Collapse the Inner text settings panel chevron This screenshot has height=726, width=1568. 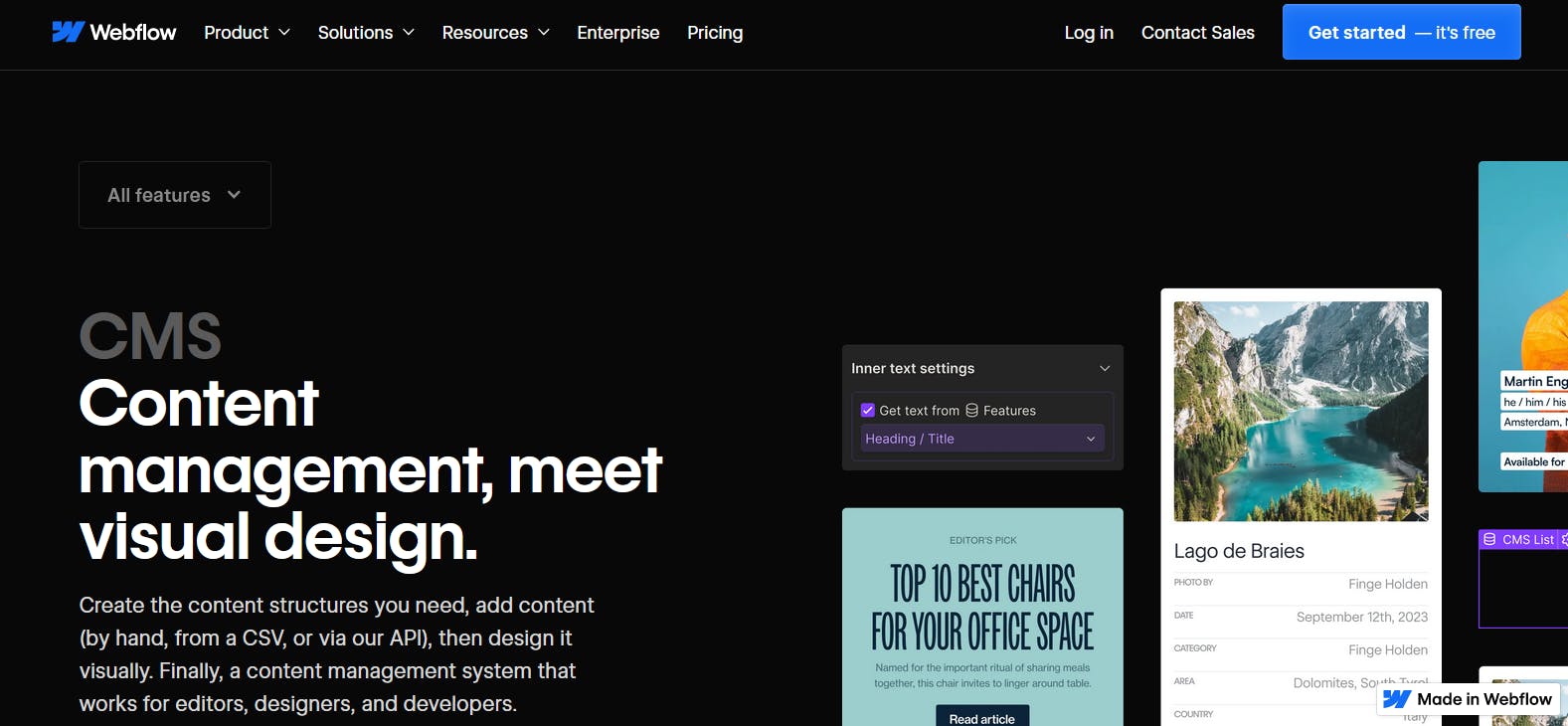point(1105,368)
